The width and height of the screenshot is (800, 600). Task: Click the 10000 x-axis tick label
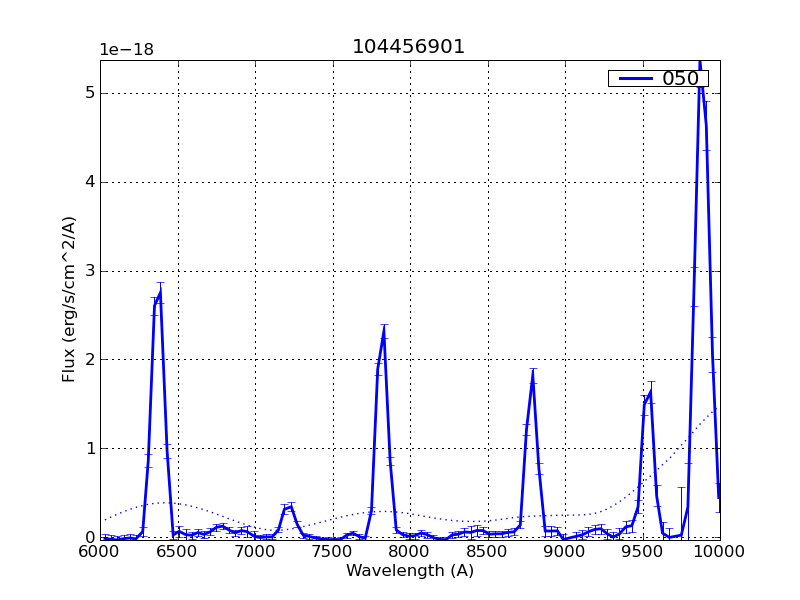click(x=719, y=551)
